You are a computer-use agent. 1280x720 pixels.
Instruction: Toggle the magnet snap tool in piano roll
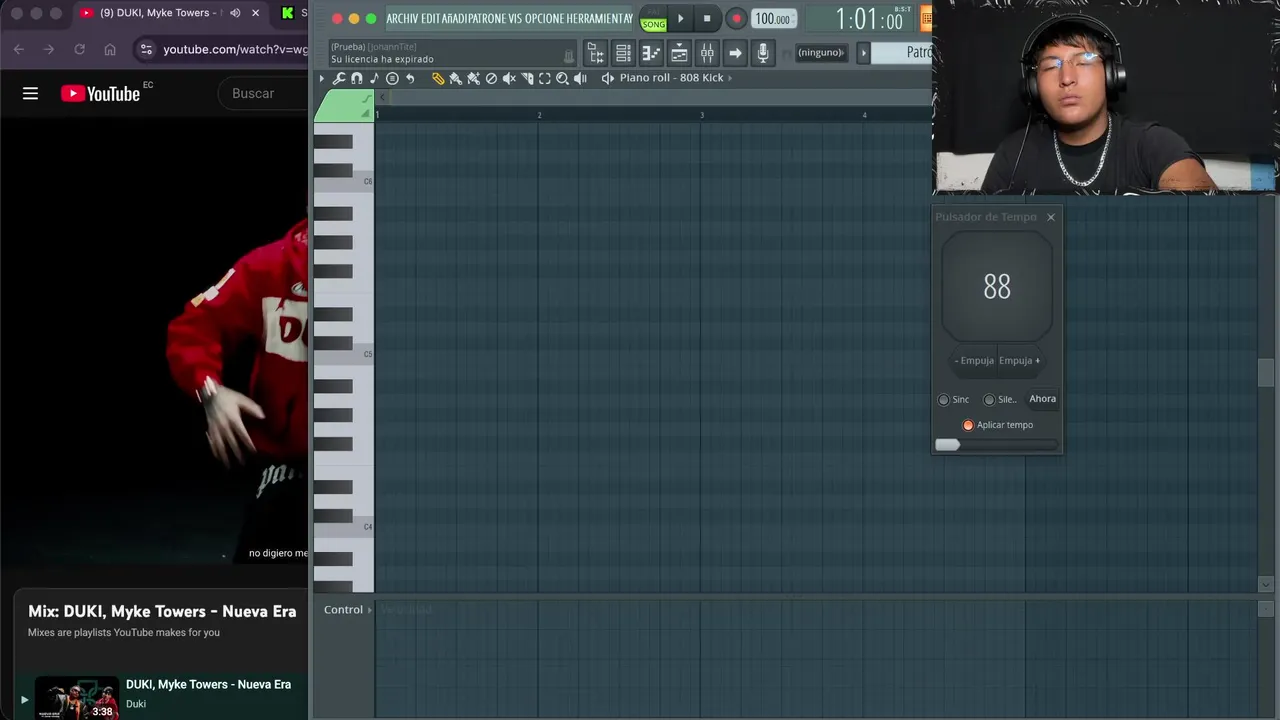pos(357,78)
